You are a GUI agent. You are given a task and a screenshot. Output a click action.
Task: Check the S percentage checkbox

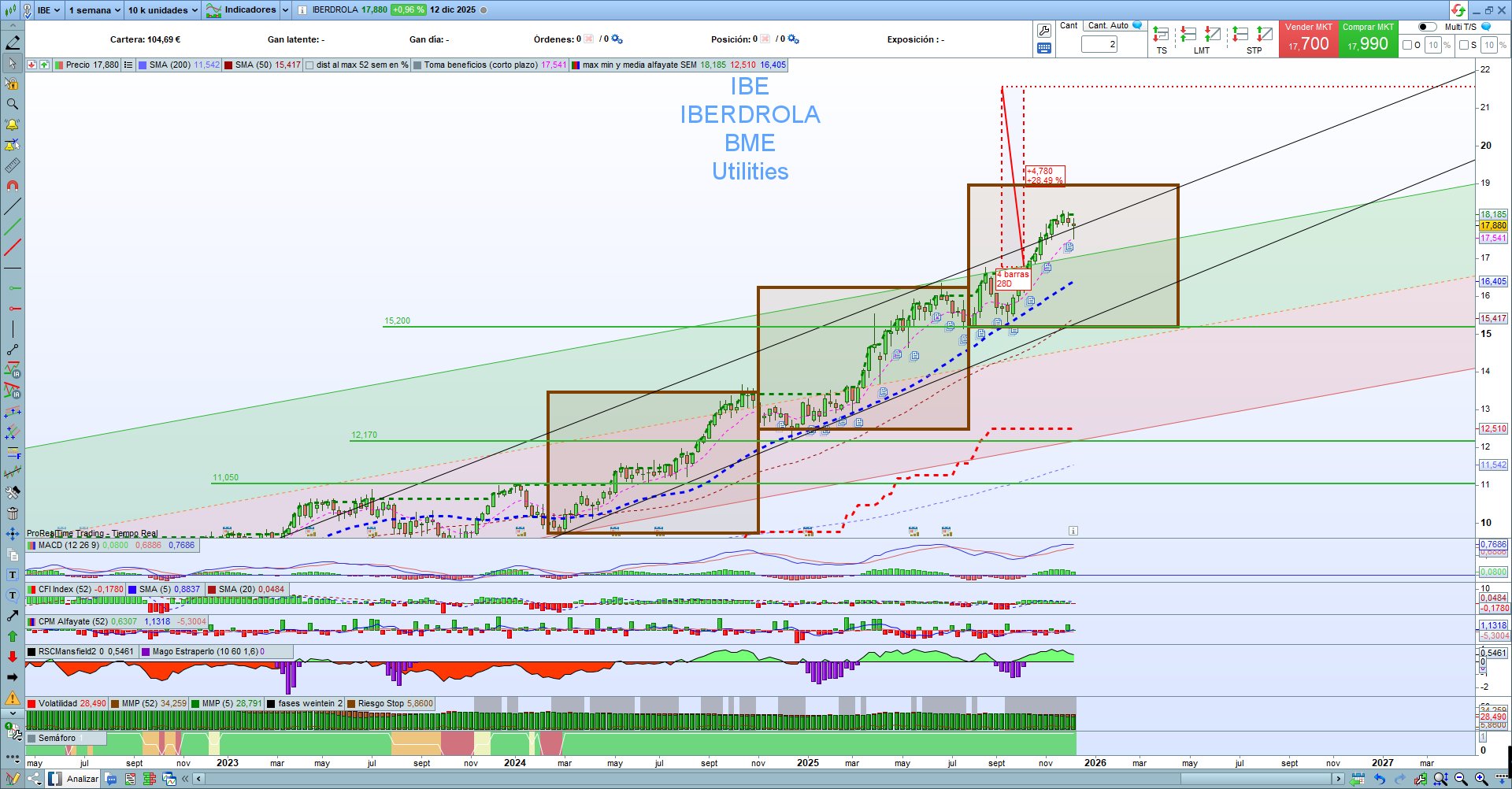click(1464, 45)
